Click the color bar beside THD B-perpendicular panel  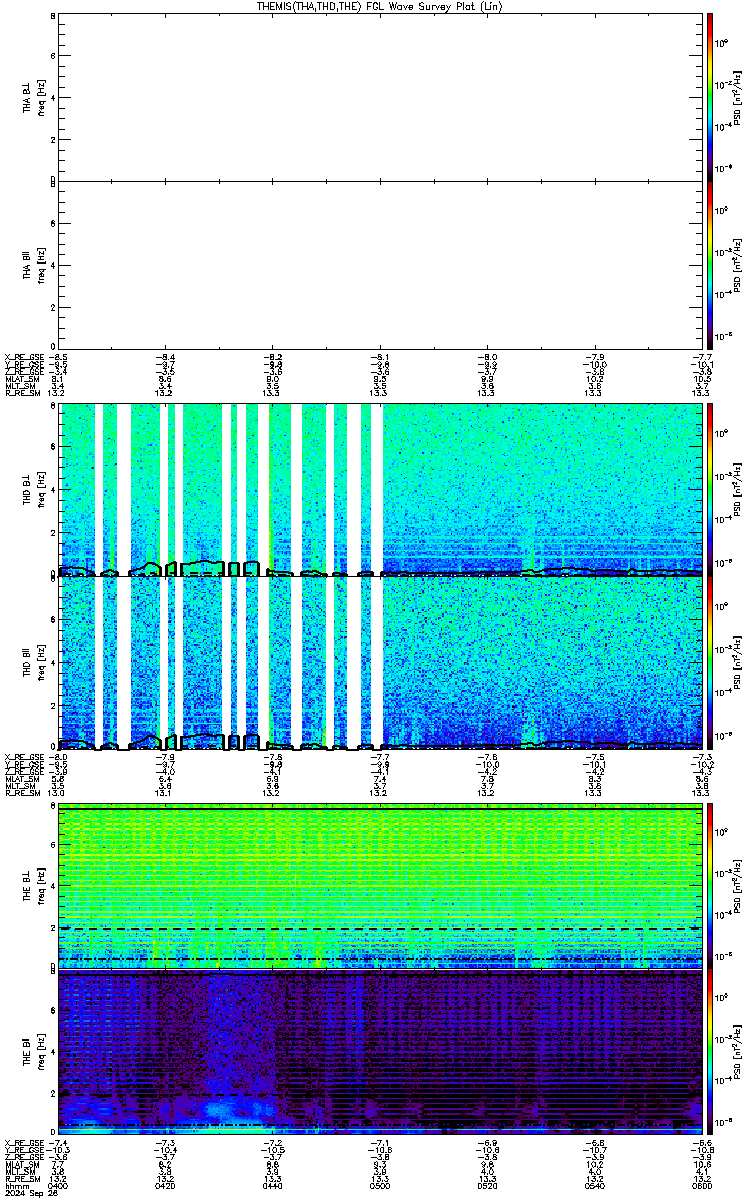(x=710, y=489)
